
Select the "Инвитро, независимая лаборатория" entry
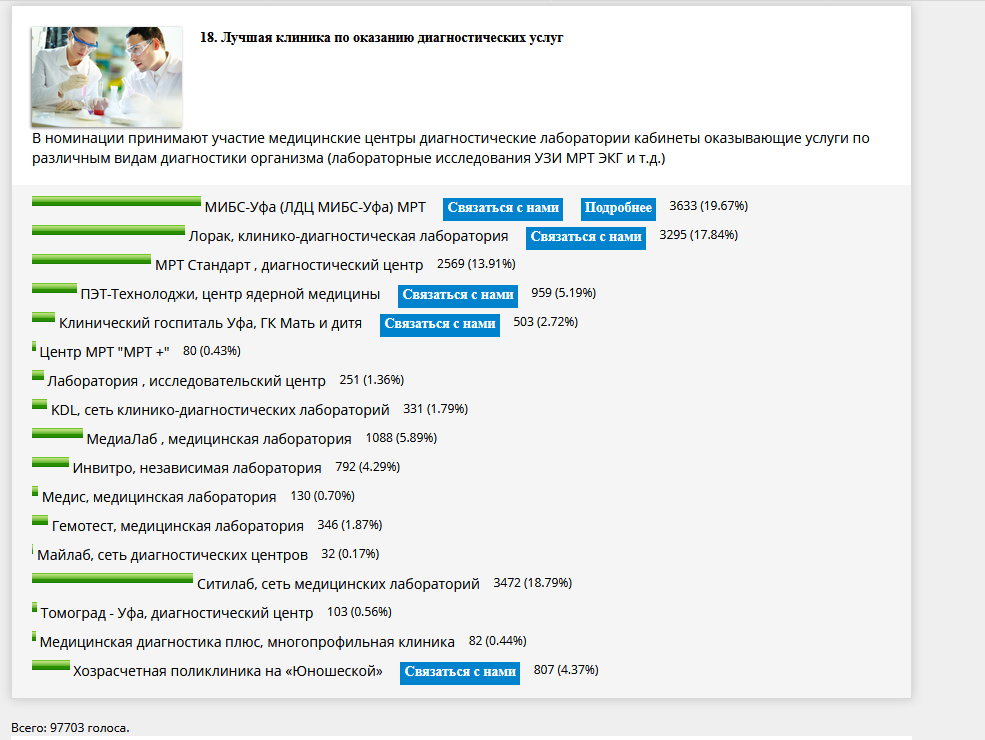[x=197, y=468]
